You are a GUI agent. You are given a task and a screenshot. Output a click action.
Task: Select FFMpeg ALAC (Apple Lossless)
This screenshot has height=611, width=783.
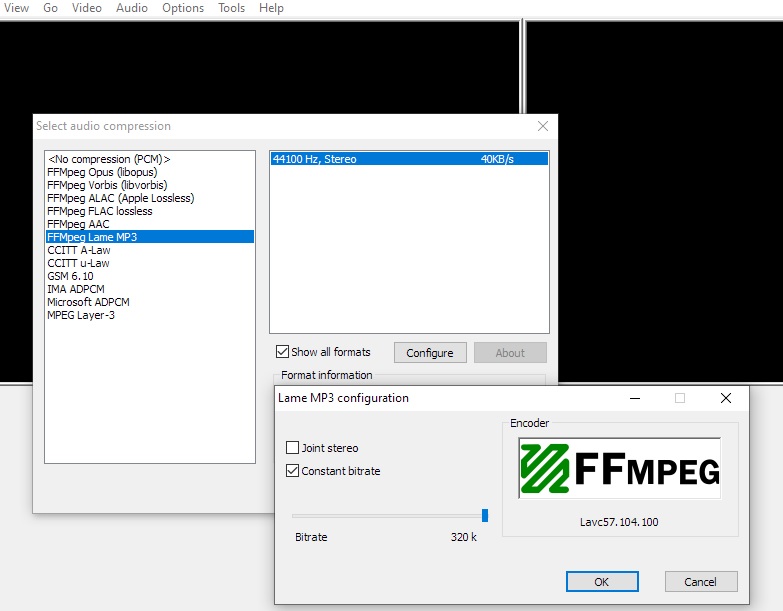(150, 198)
